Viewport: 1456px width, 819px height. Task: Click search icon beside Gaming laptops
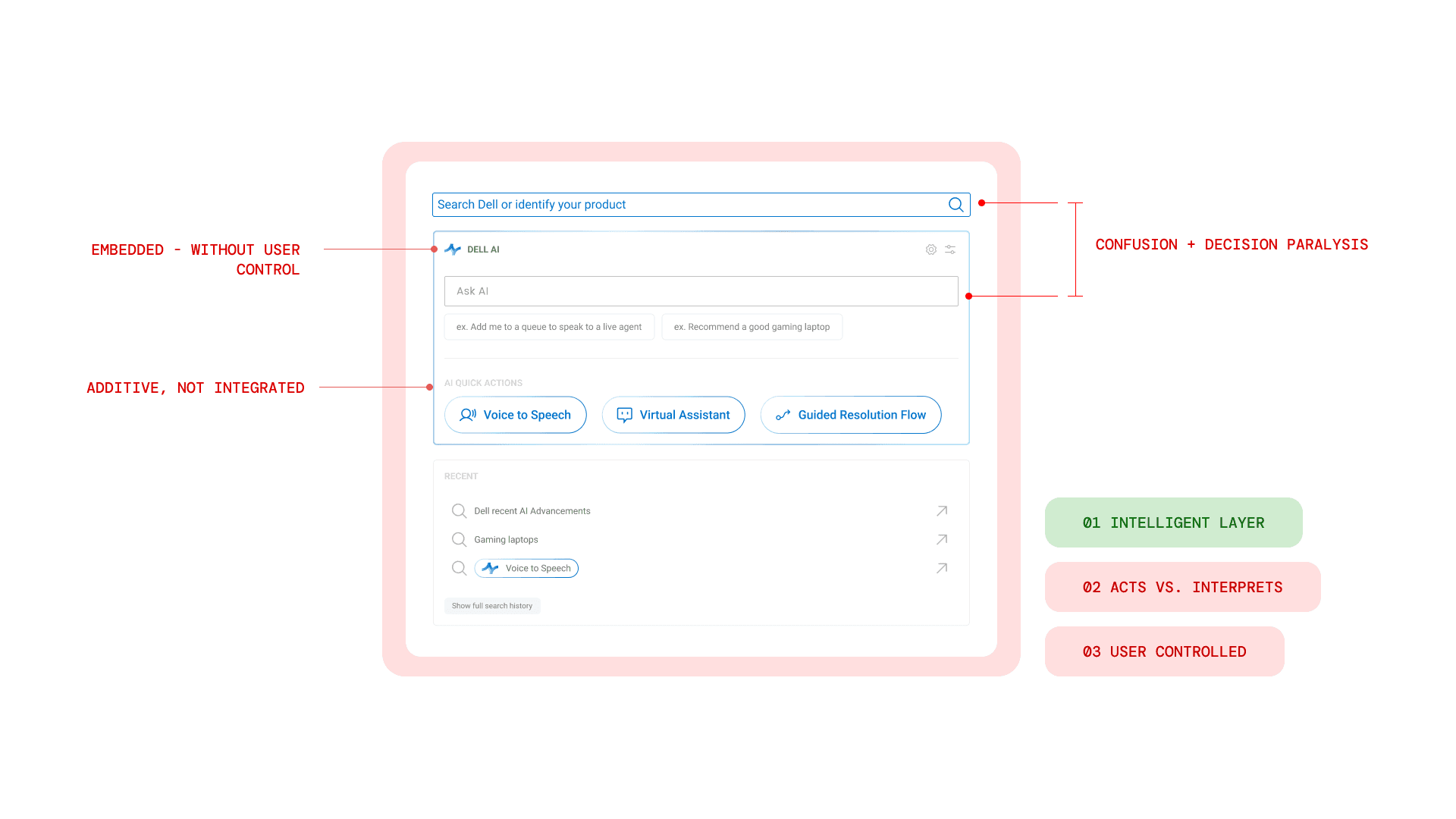coord(459,540)
